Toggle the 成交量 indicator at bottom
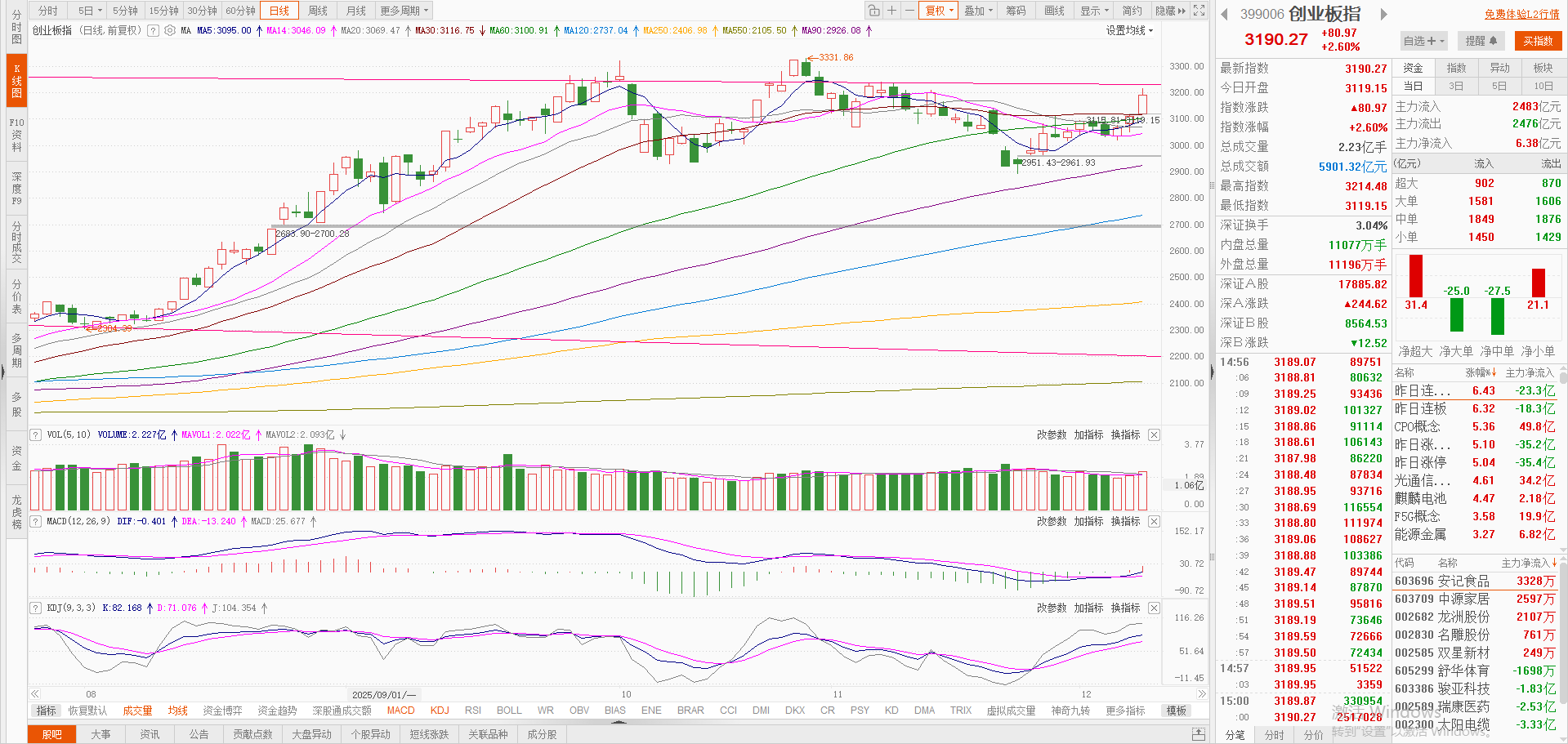The width and height of the screenshot is (1568, 744). [137, 711]
